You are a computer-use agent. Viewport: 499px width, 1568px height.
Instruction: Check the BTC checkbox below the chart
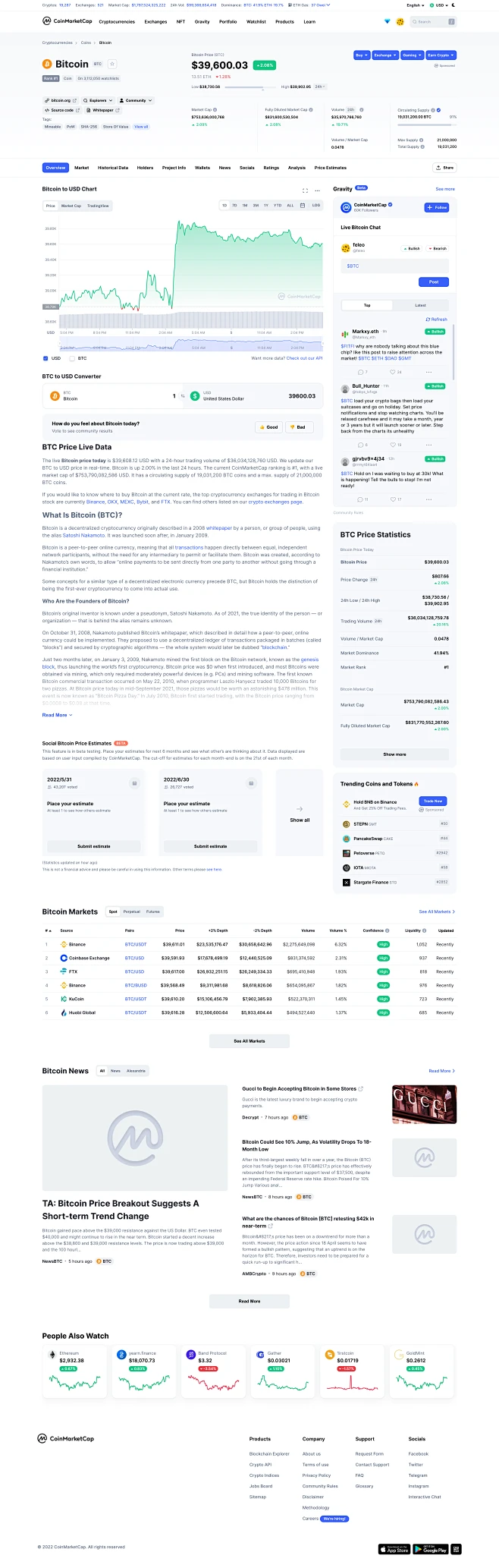(73, 358)
